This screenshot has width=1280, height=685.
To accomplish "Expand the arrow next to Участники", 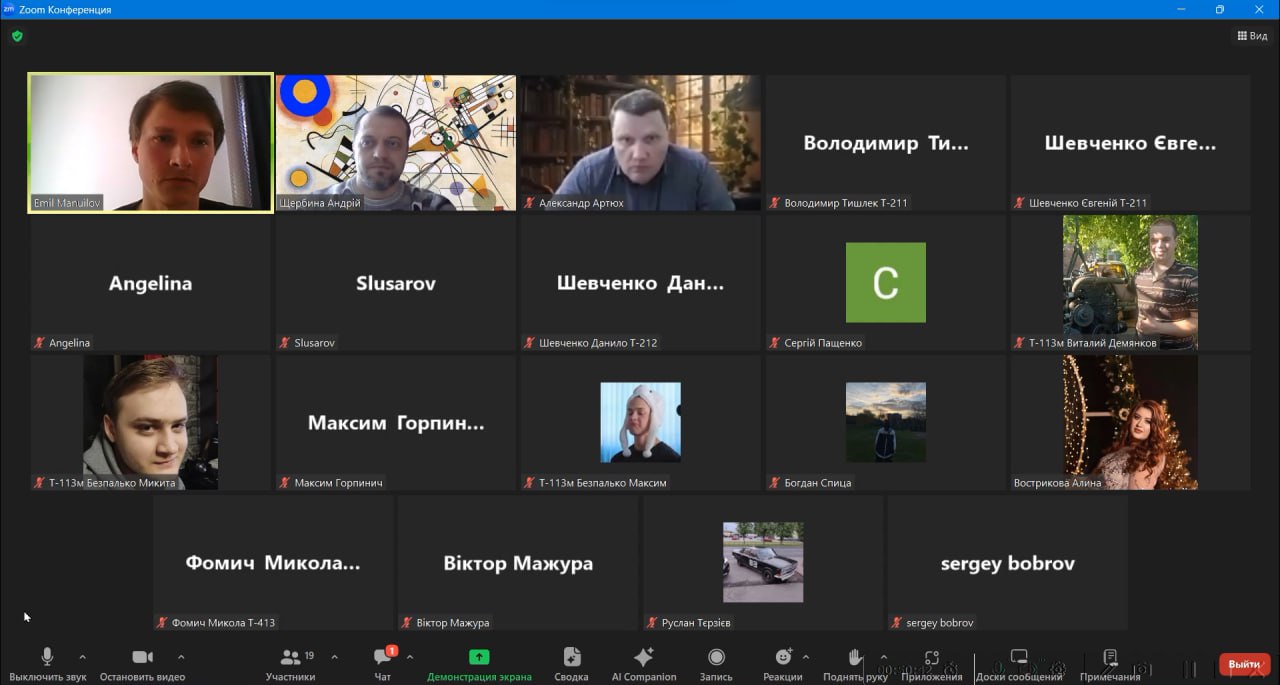I will pos(334,657).
